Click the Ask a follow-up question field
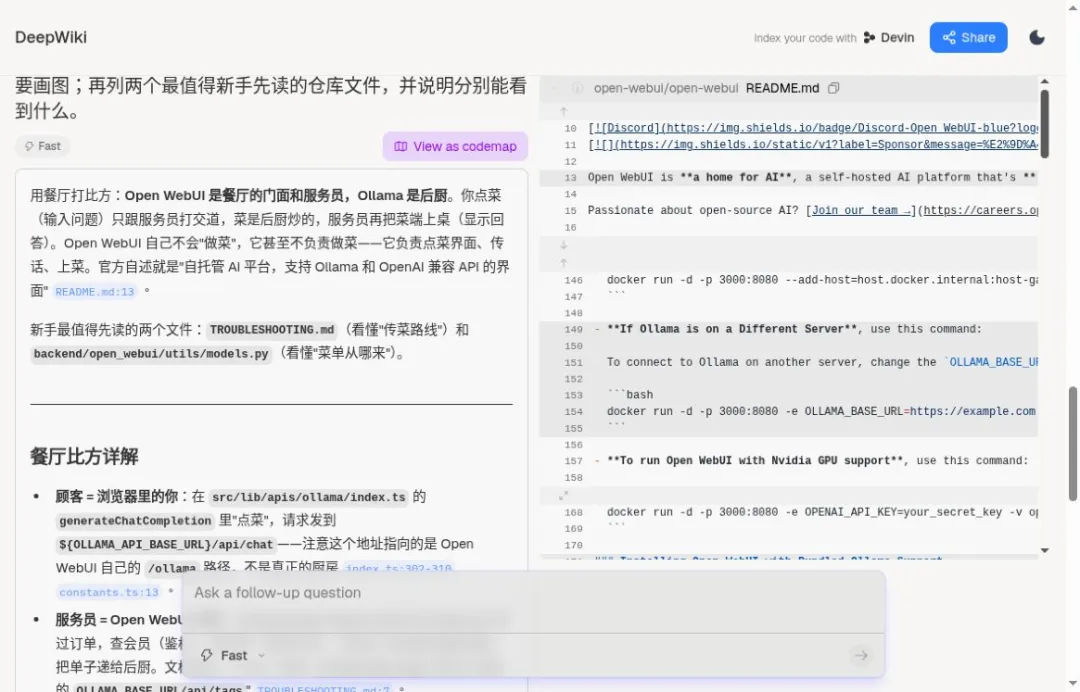Image resolution: width=1080 pixels, height=692 pixels. tap(533, 593)
